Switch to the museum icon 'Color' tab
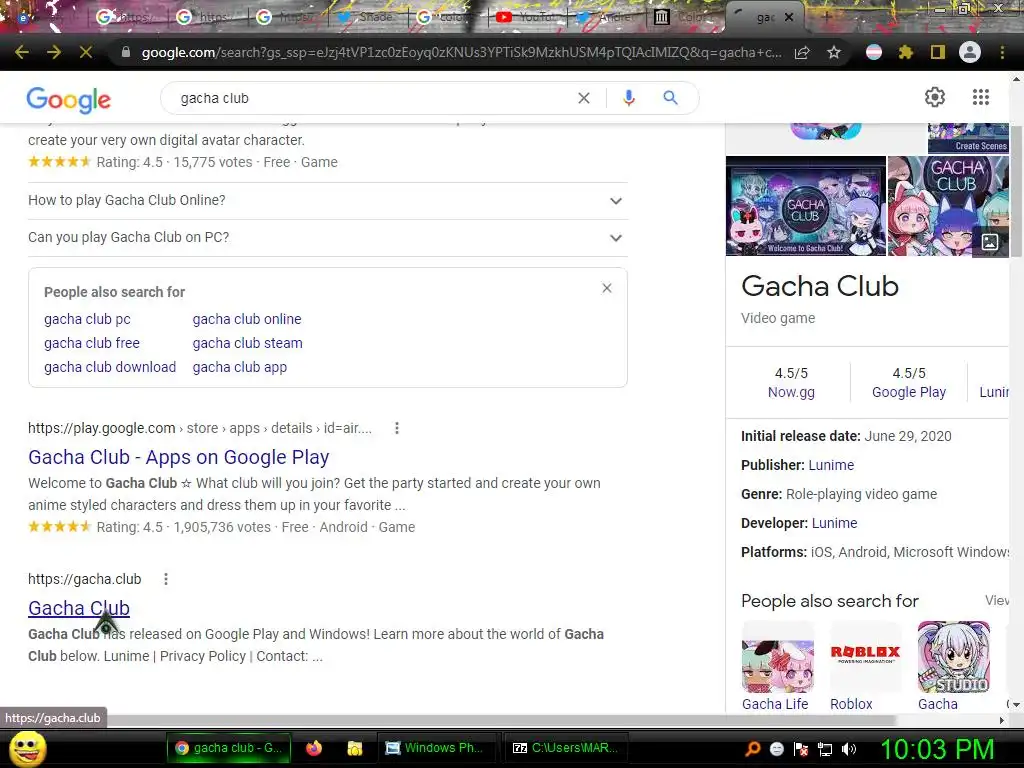 click(x=686, y=18)
